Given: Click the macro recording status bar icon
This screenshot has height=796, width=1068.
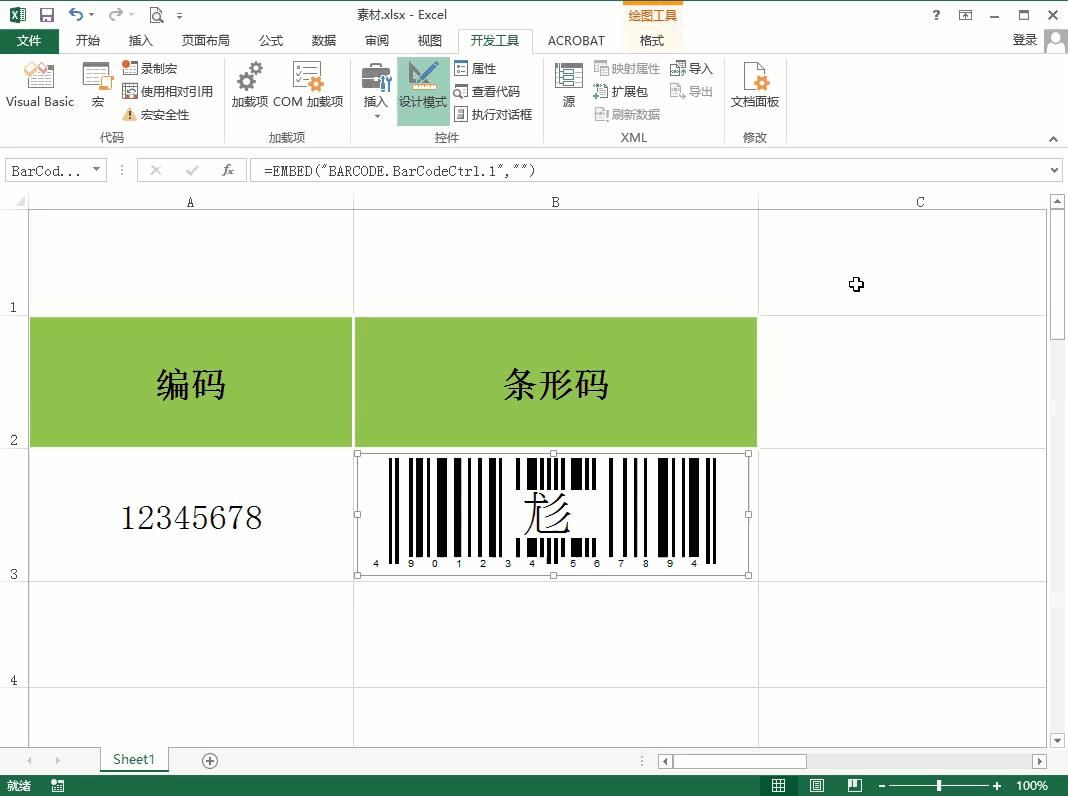Looking at the screenshot, I should tap(58, 786).
